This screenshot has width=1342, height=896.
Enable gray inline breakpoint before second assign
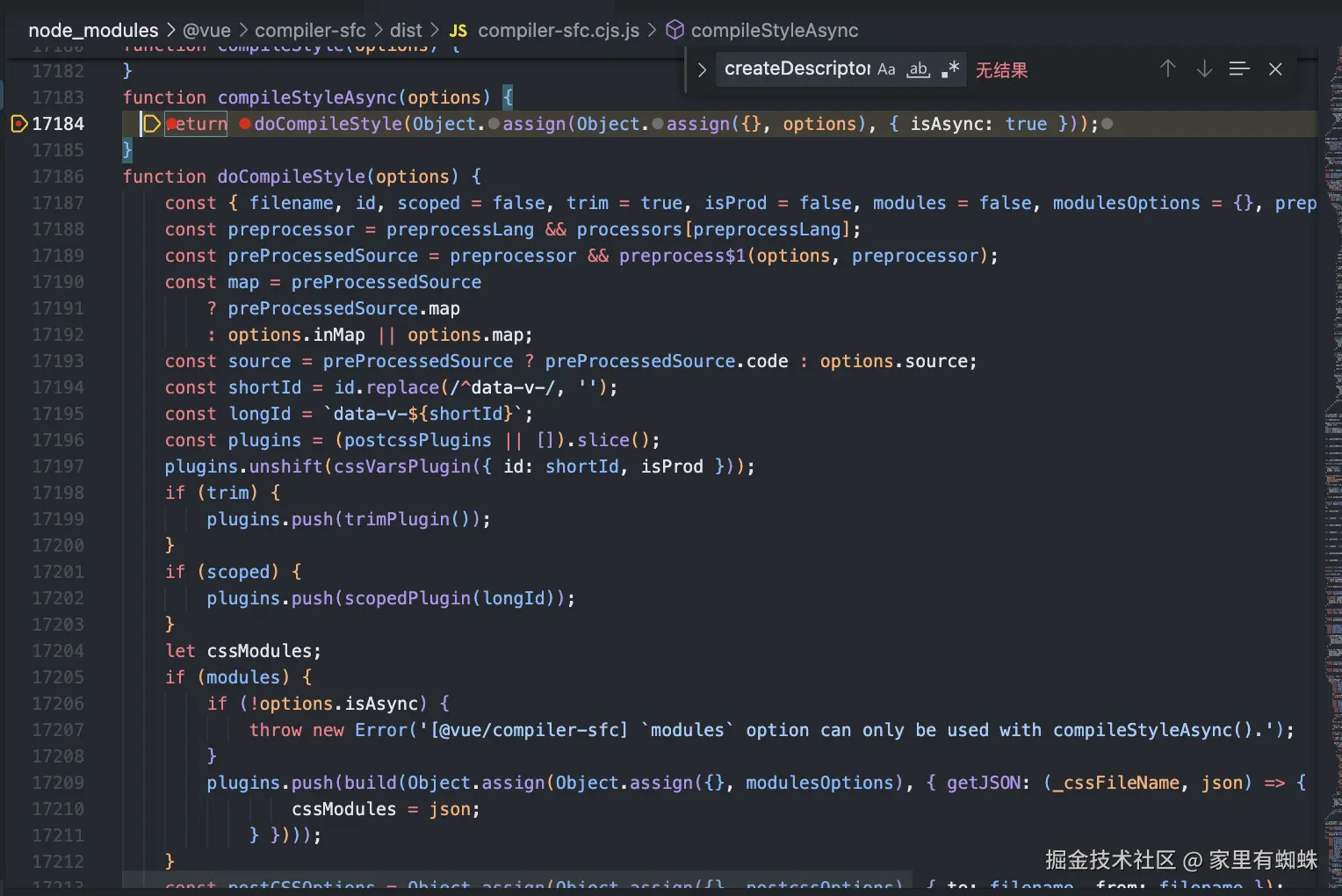[658, 124]
